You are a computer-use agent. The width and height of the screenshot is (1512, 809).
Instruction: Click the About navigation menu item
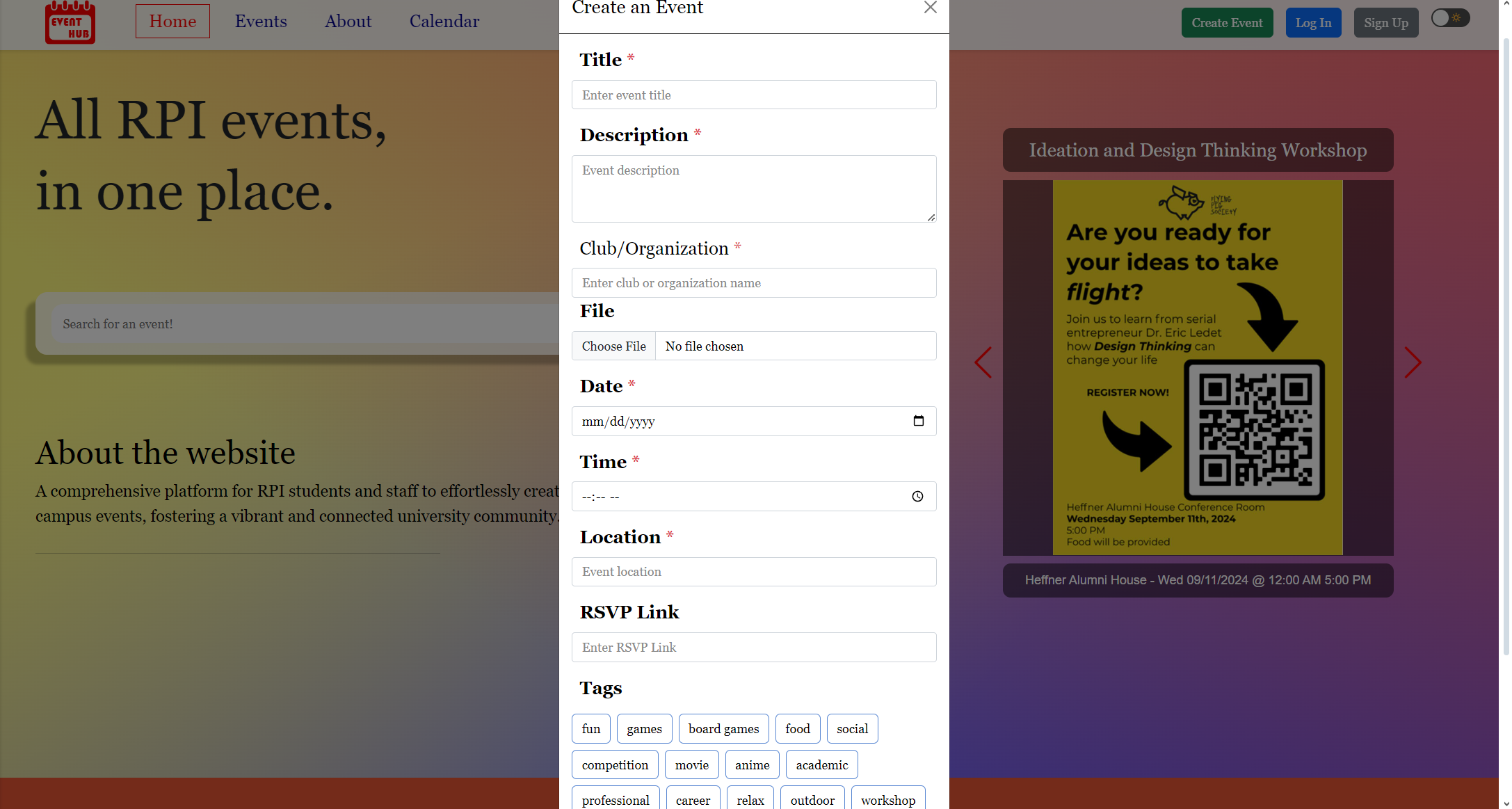coord(348,21)
